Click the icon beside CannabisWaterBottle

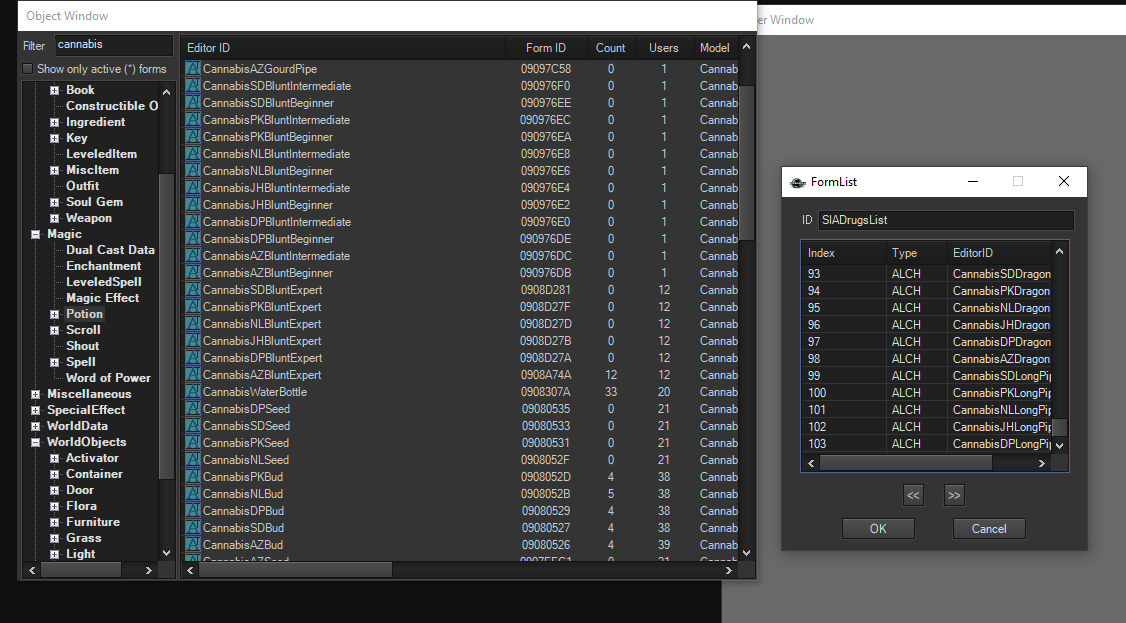tap(192, 392)
